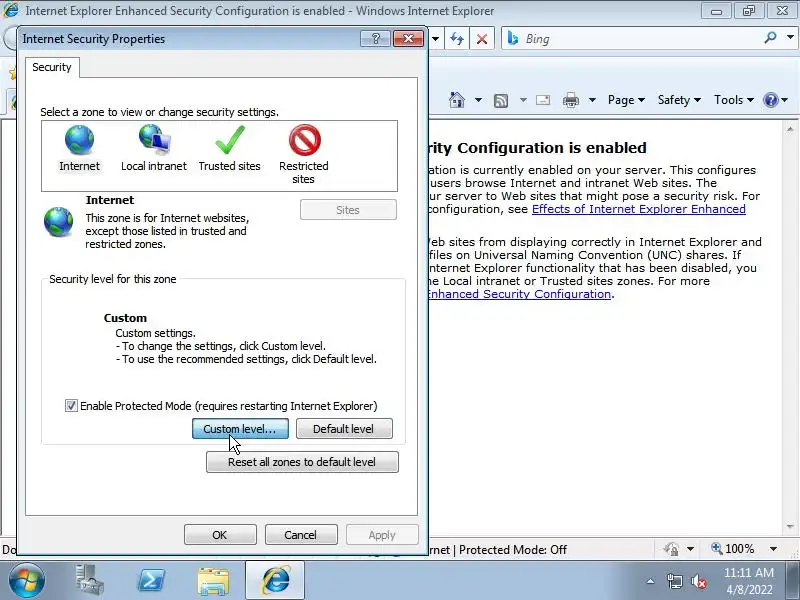The image size is (800, 600).
Task: Click the IE Refresh toolbar icon
Action: pyautogui.click(x=457, y=39)
